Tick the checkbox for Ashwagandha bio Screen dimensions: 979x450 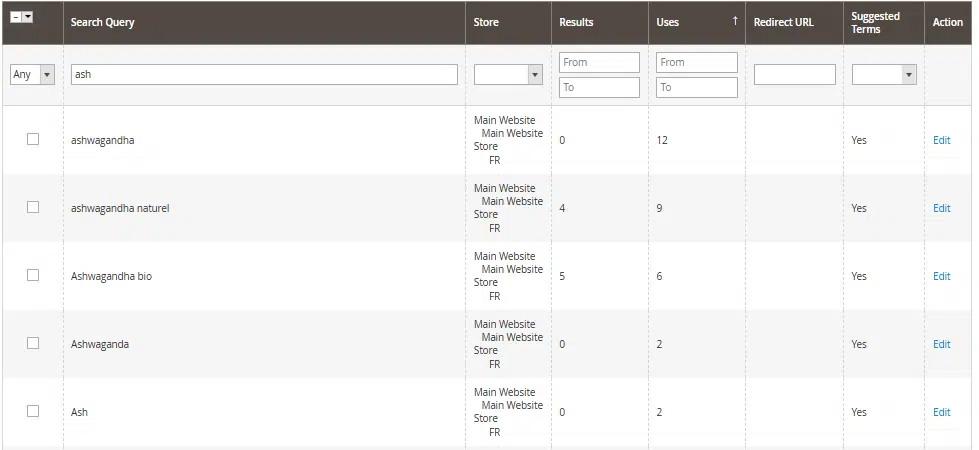point(33,275)
